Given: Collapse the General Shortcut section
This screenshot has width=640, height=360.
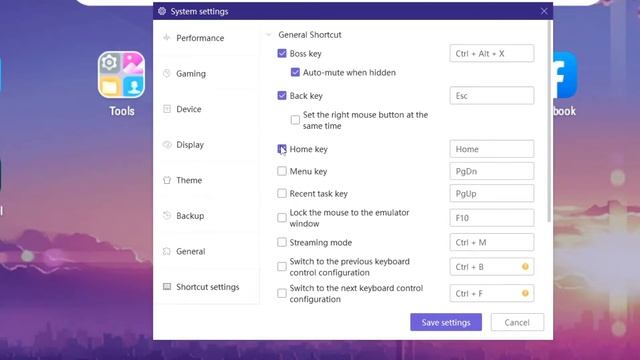Looking at the screenshot, I should [x=269, y=35].
